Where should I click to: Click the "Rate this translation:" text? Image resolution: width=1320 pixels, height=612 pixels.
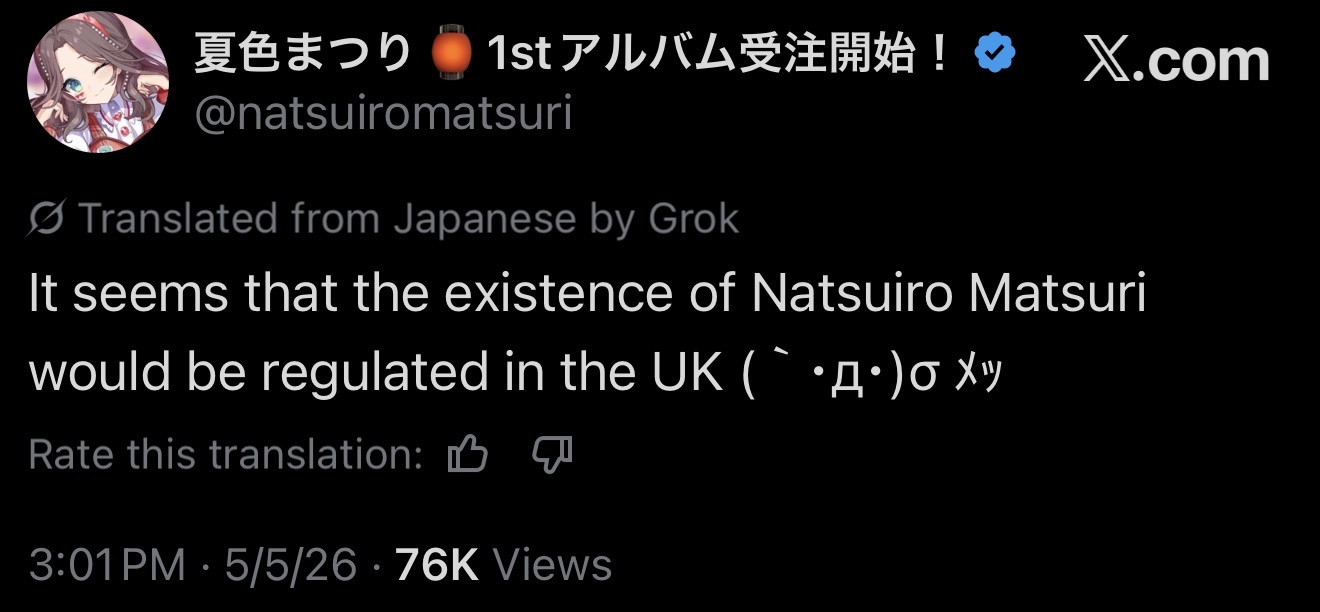coord(227,456)
